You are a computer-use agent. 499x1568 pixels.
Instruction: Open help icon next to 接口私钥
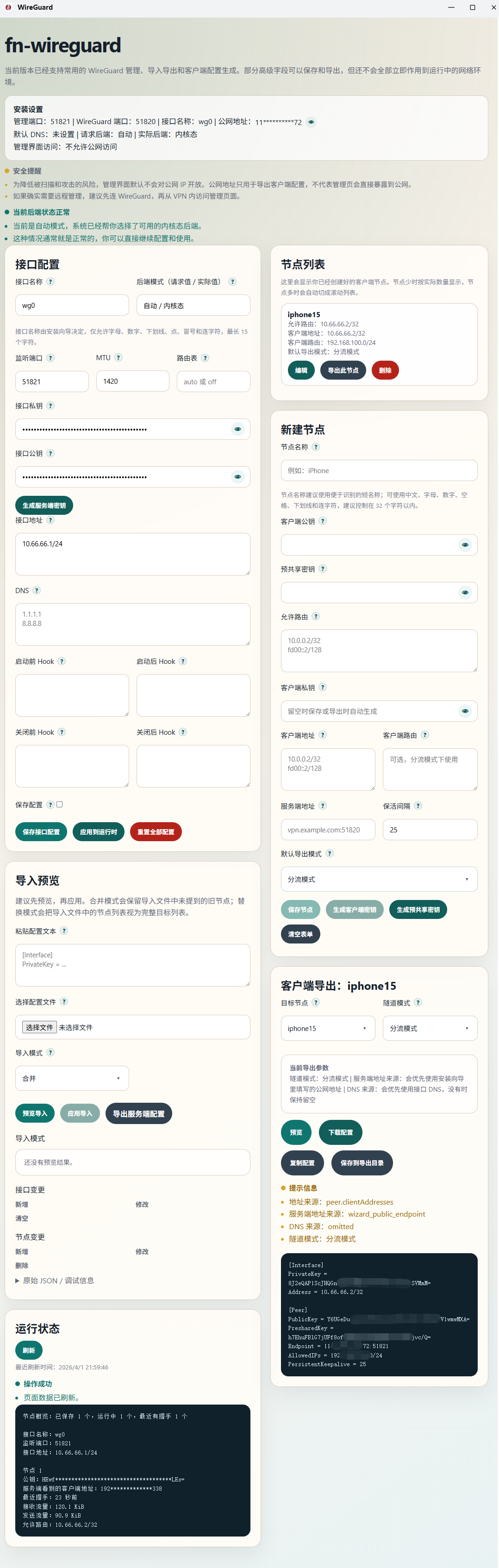[50, 406]
